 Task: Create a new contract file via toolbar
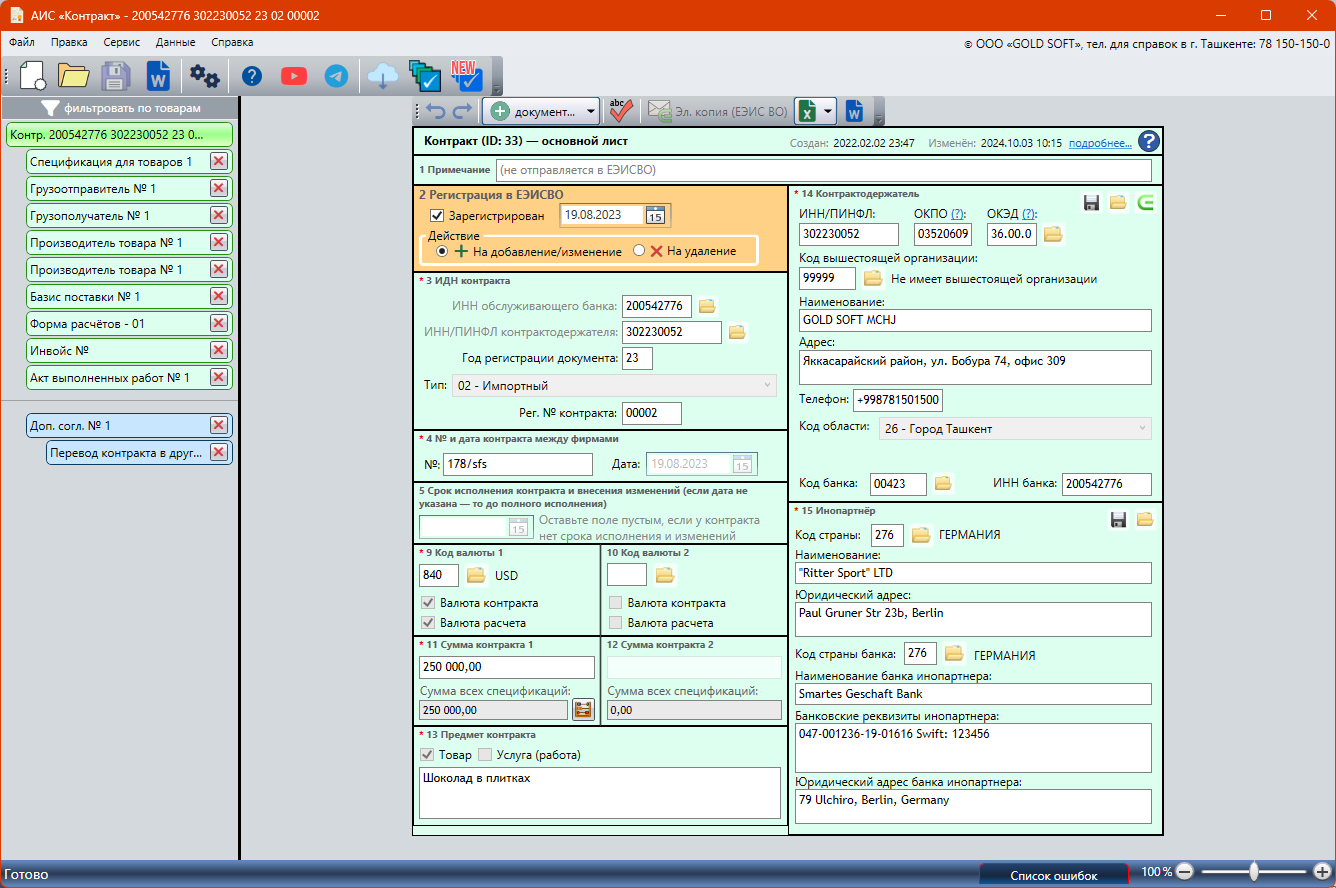tap(33, 76)
